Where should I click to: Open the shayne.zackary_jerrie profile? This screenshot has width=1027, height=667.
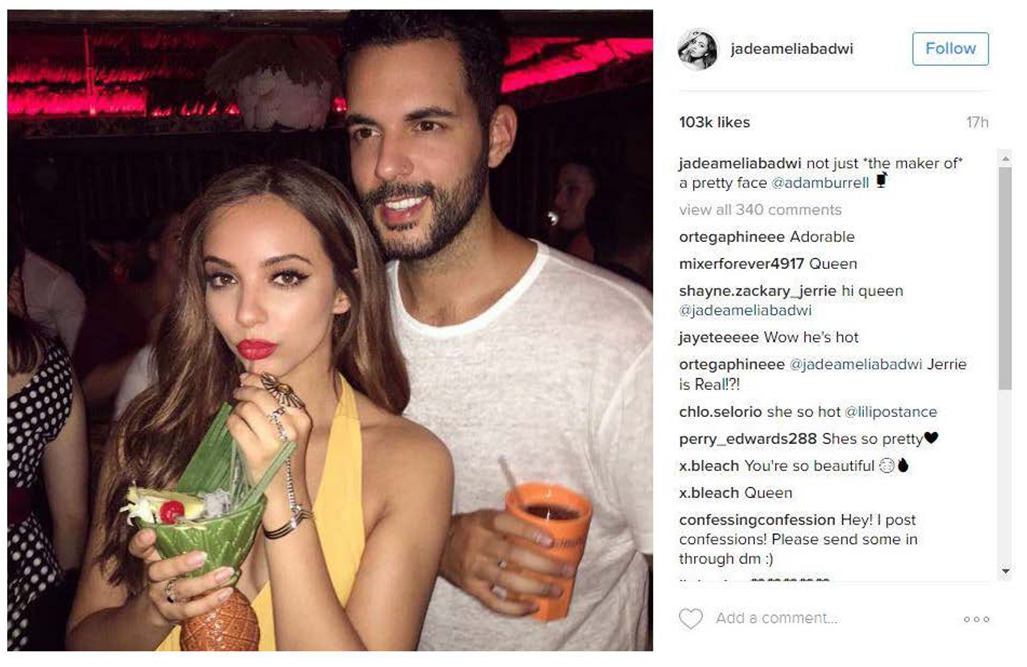pos(757,291)
